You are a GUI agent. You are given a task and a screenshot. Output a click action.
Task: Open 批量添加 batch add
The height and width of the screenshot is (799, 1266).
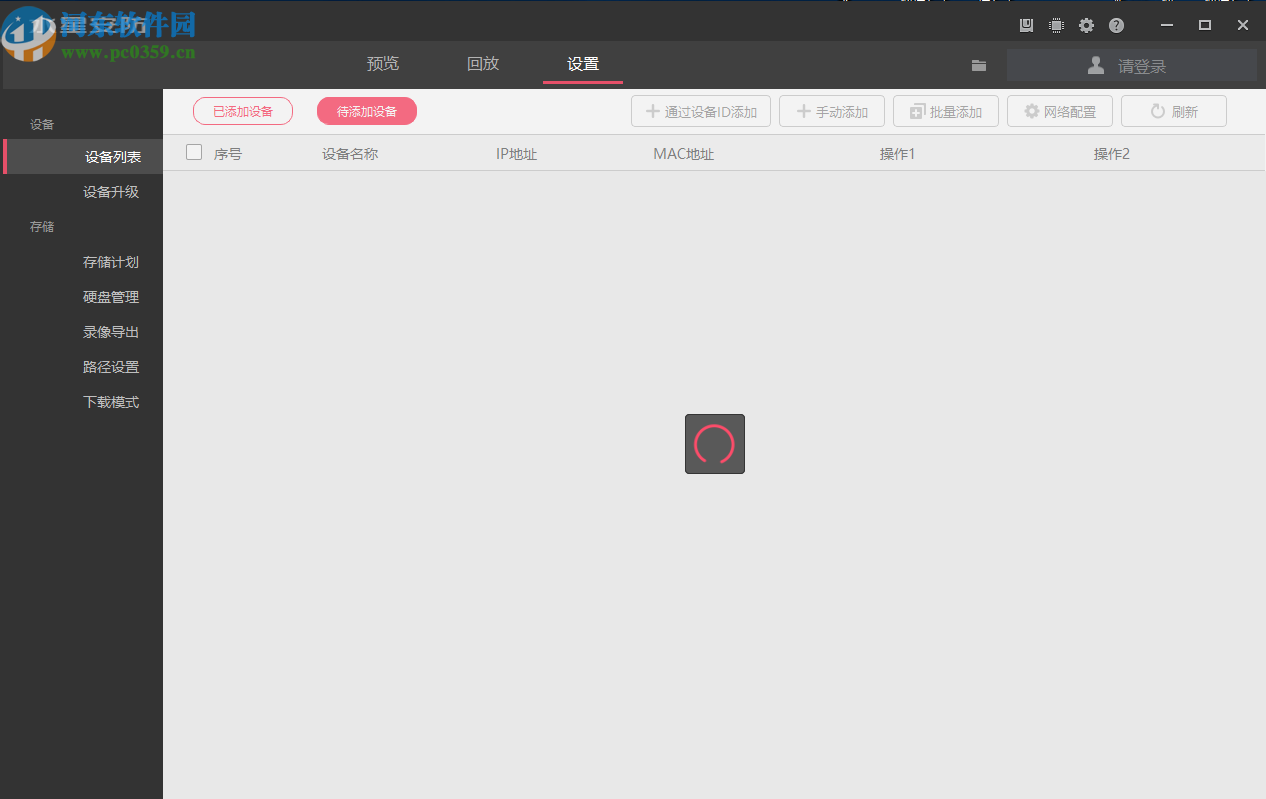click(x=945, y=111)
